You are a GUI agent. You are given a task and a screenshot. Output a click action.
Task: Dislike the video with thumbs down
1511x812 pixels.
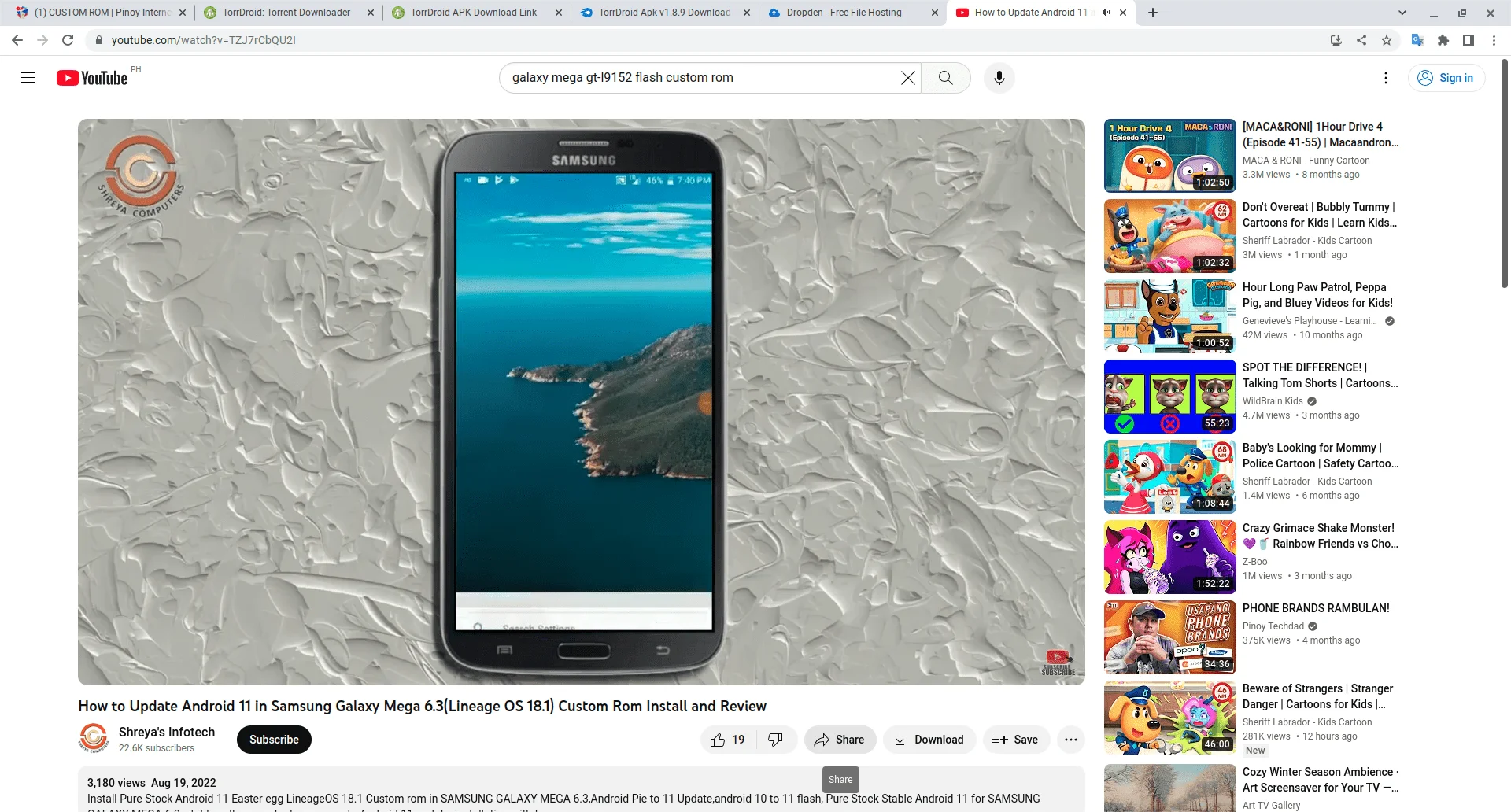point(776,740)
